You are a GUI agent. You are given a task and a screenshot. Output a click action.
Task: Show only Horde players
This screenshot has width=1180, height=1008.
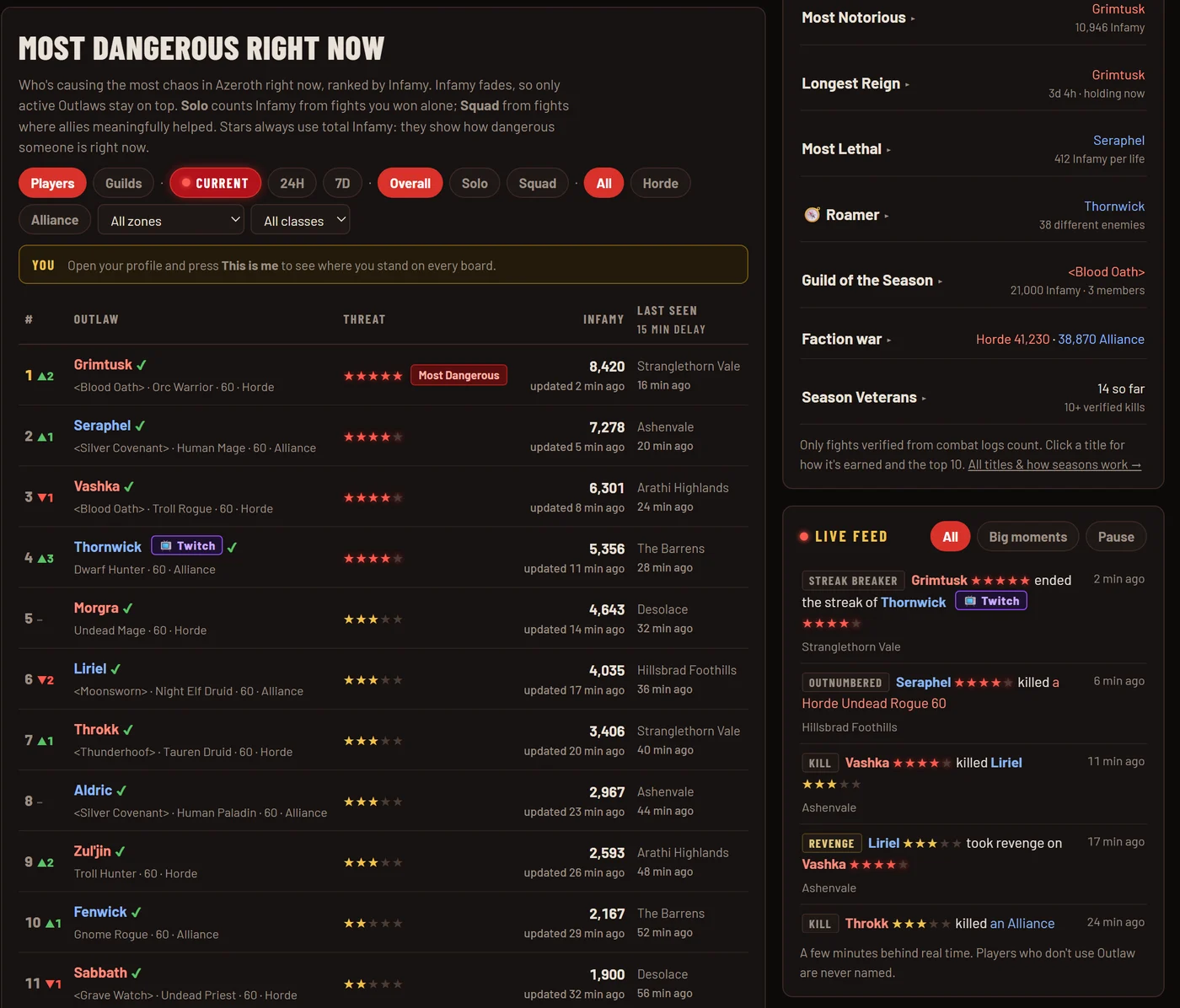(661, 183)
